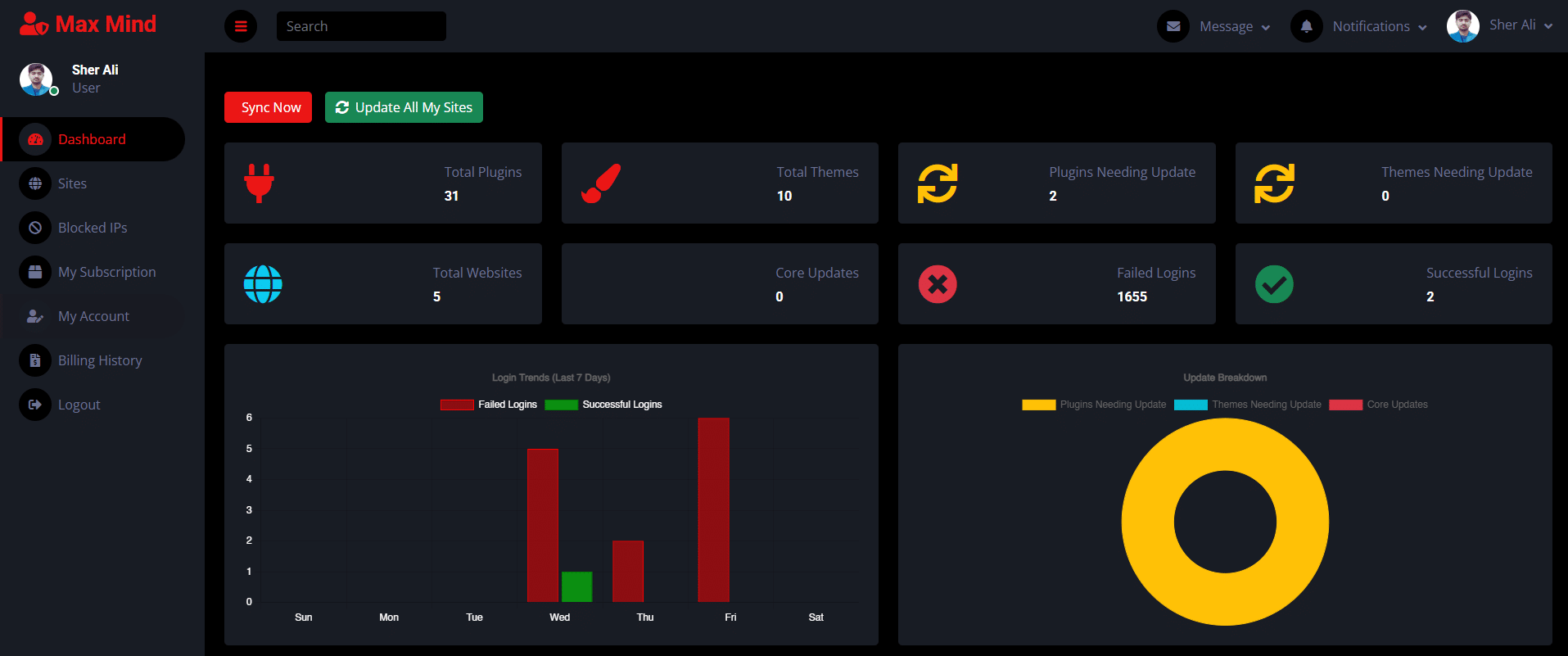Click the Plugins Needing Update label

1122,172
